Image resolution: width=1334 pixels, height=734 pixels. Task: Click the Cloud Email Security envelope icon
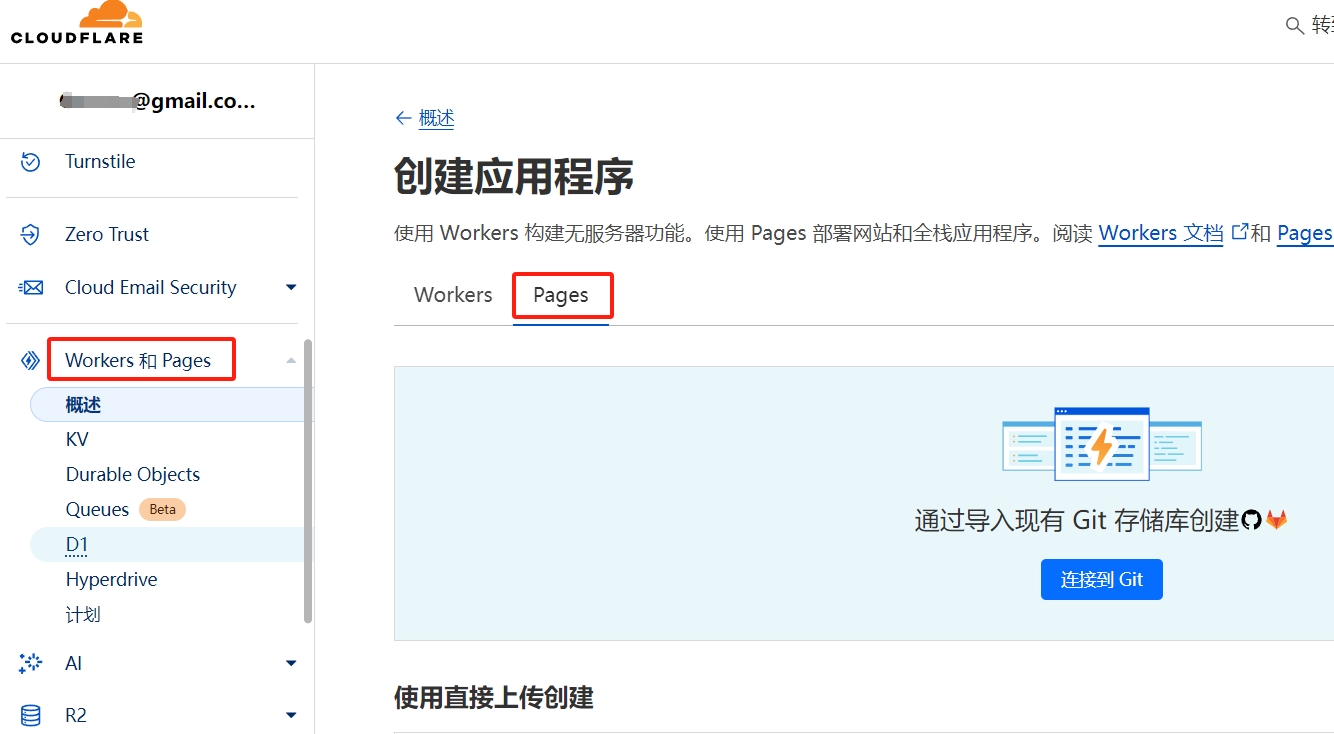(31, 288)
